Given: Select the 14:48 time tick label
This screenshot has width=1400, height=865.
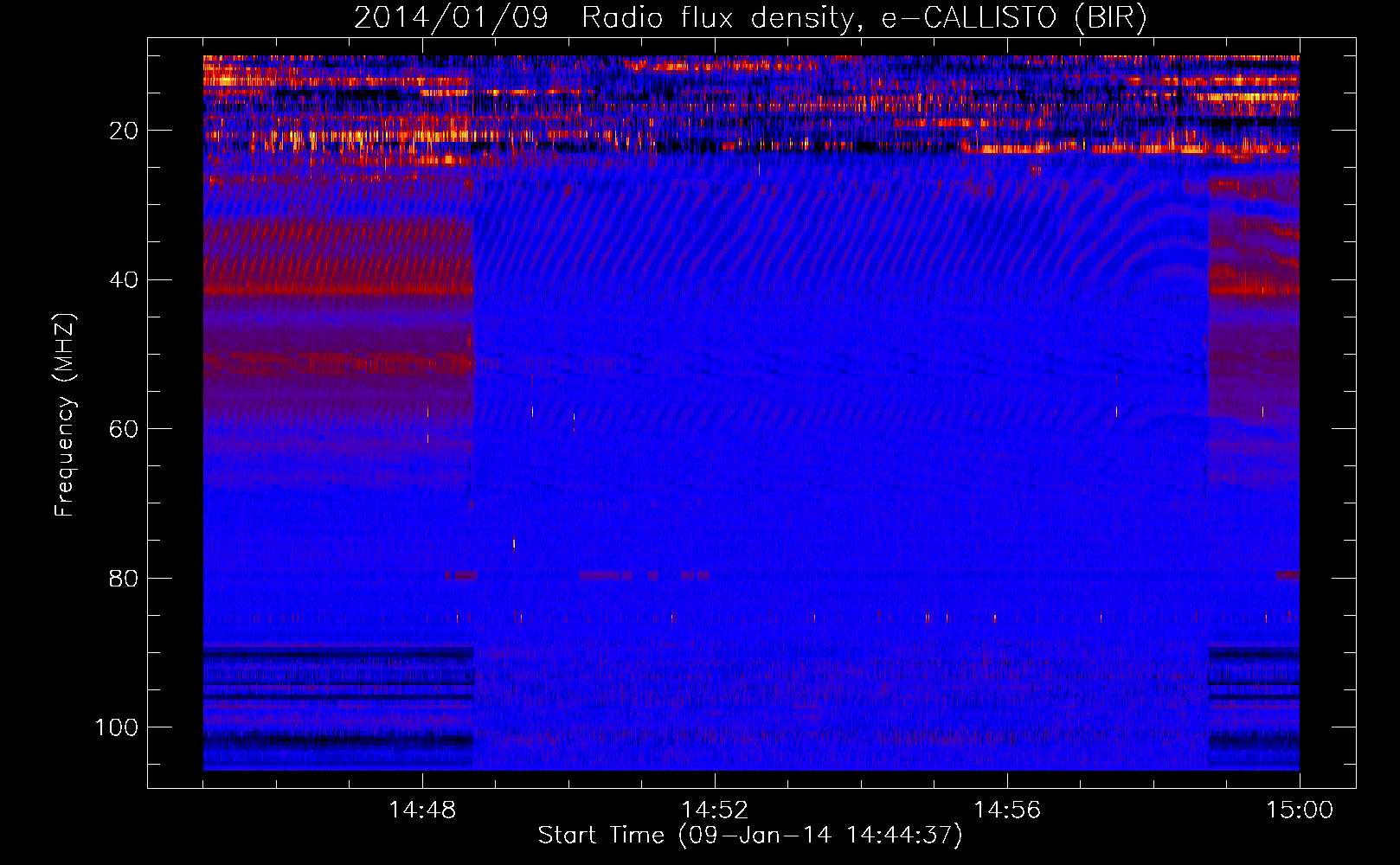Looking at the screenshot, I should coord(422,811).
